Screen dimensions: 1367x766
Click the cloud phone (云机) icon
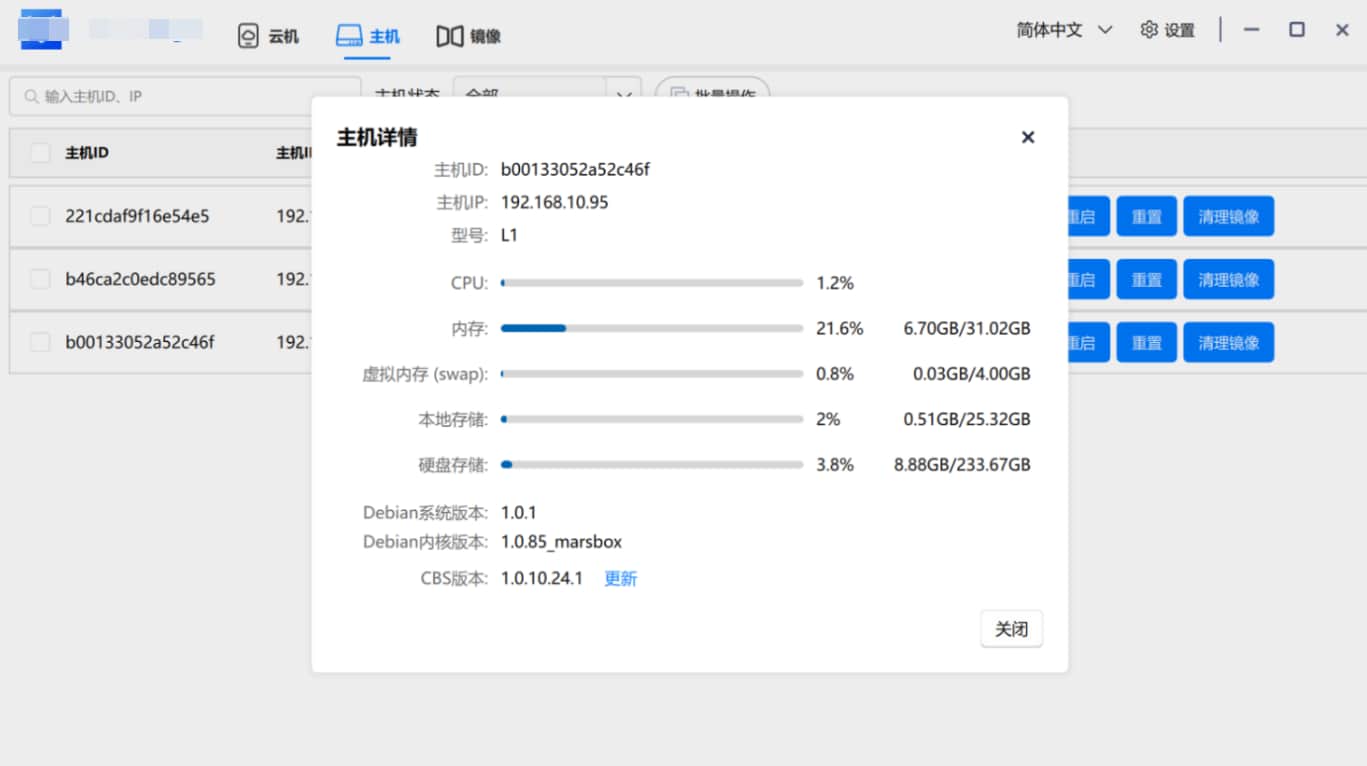pos(248,36)
